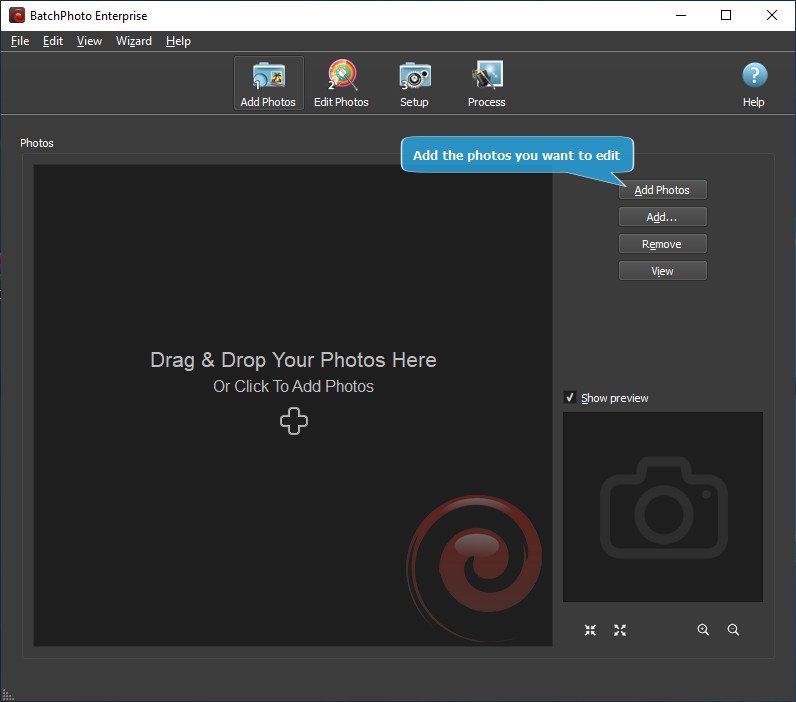Zoom out of the preview
This screenshot has width=796, height=702.
point(733,630)
